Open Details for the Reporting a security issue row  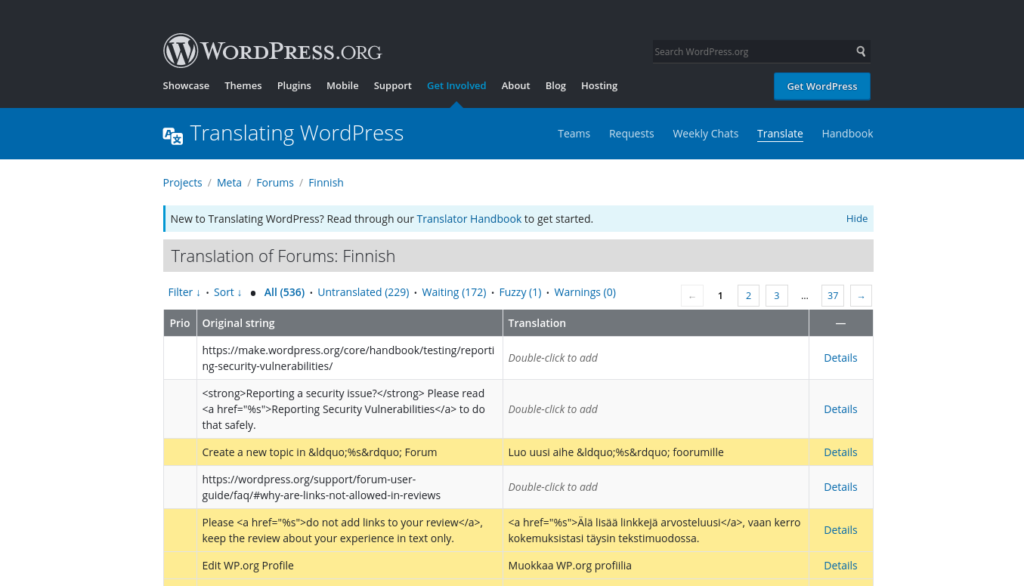point(840,410)
